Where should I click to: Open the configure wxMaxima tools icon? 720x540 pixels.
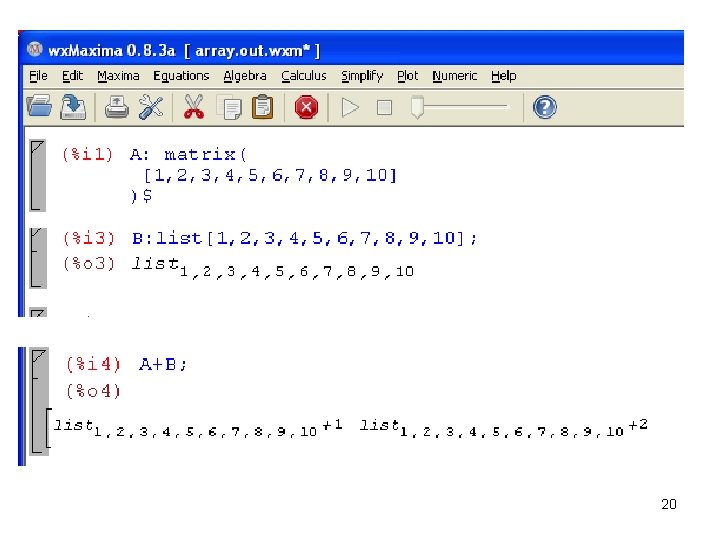tap(151, 107)
